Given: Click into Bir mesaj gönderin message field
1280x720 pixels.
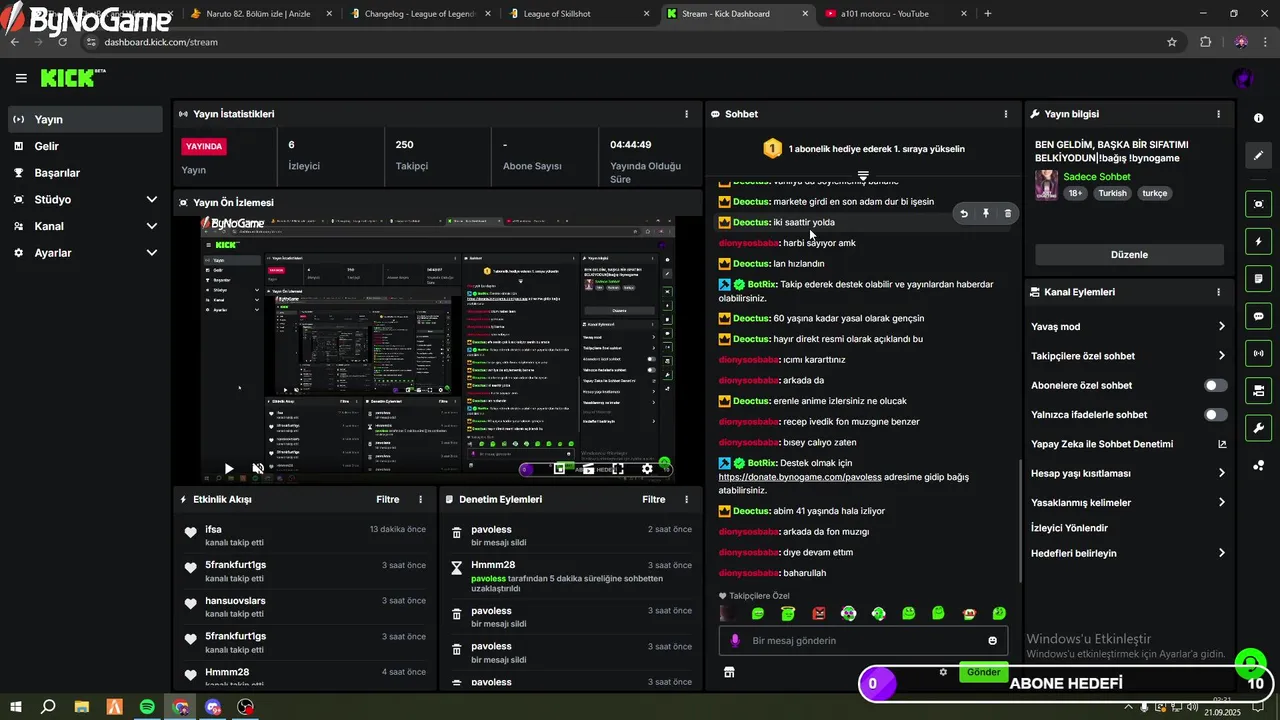Looking at the screenshot, I should click(863, 641).
